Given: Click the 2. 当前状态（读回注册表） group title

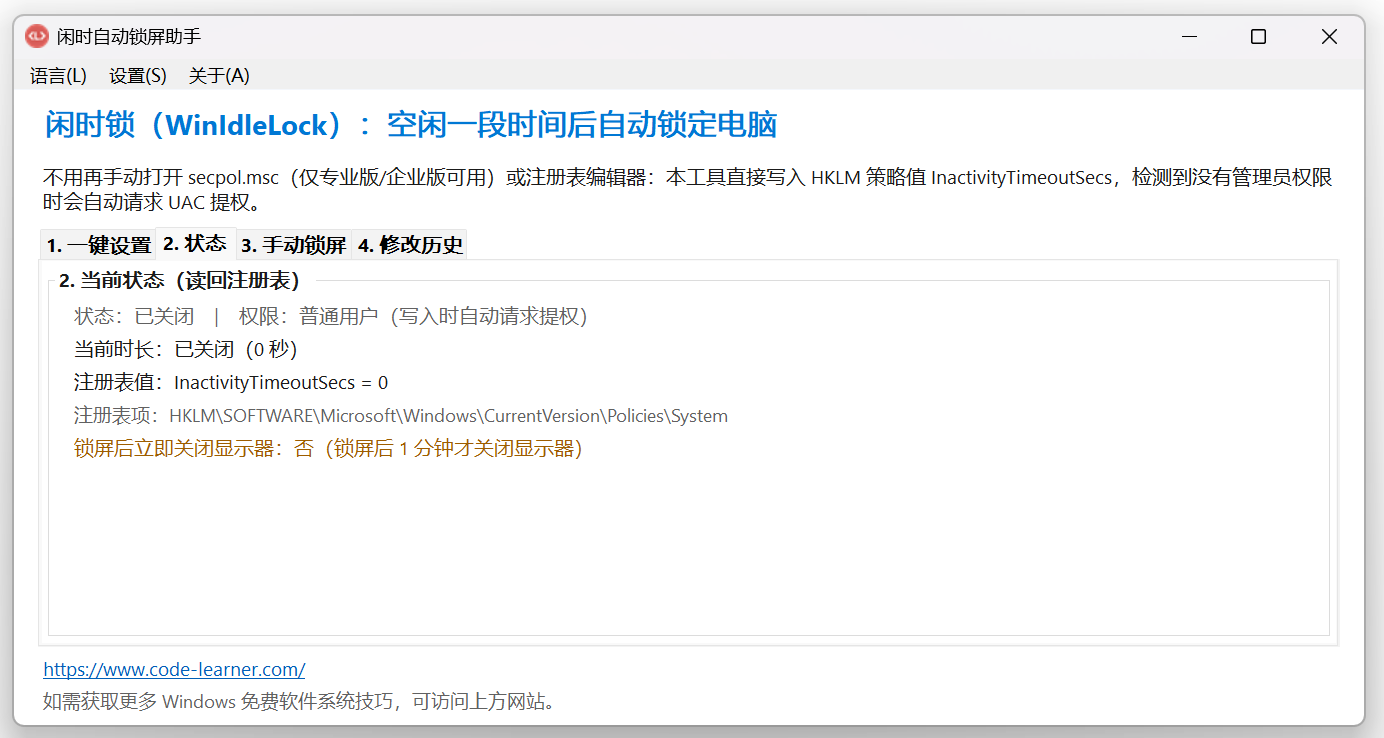Looking at the screenshot, I should pos(179,280).
